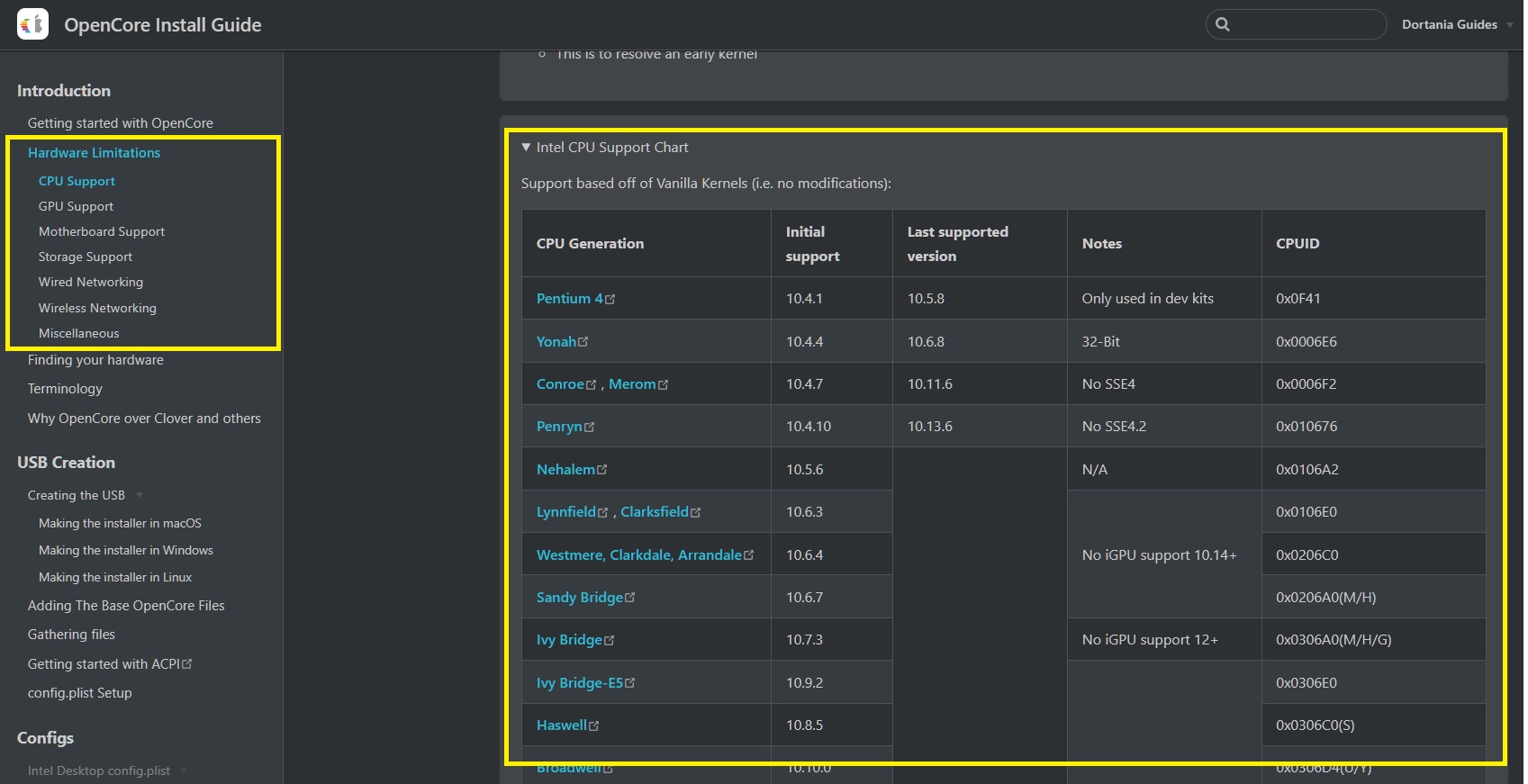The width and height of the screenshot is (1528, 784).
Task: Click the Only used in dev kits note
Action: coord(1147,299)
